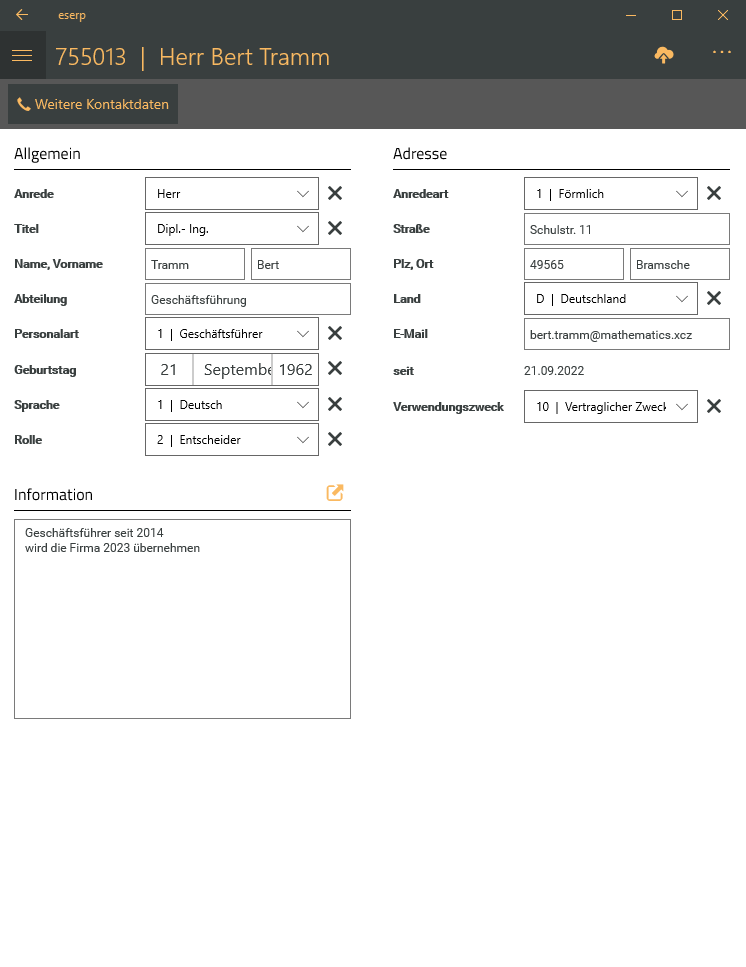Expand the Verwendungszweck dropdown
This screenshot has width=746, height=967.
tap(611, 407)
